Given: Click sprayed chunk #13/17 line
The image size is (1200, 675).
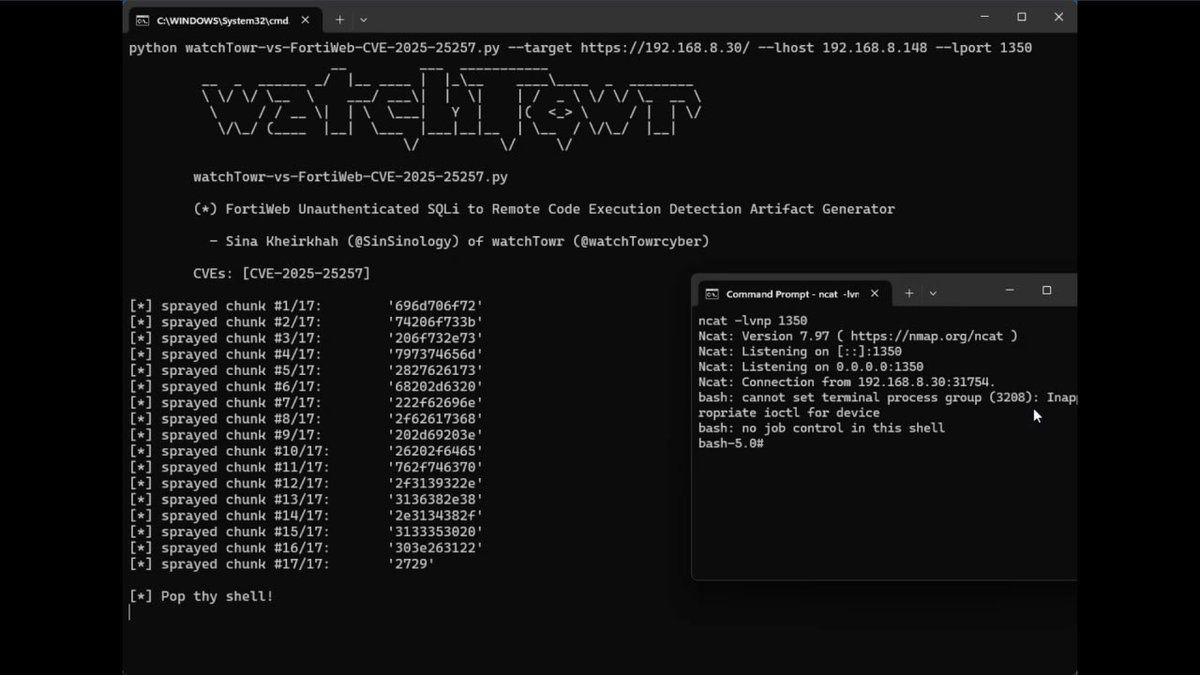Looking at the screenshot, I should 306,499.
